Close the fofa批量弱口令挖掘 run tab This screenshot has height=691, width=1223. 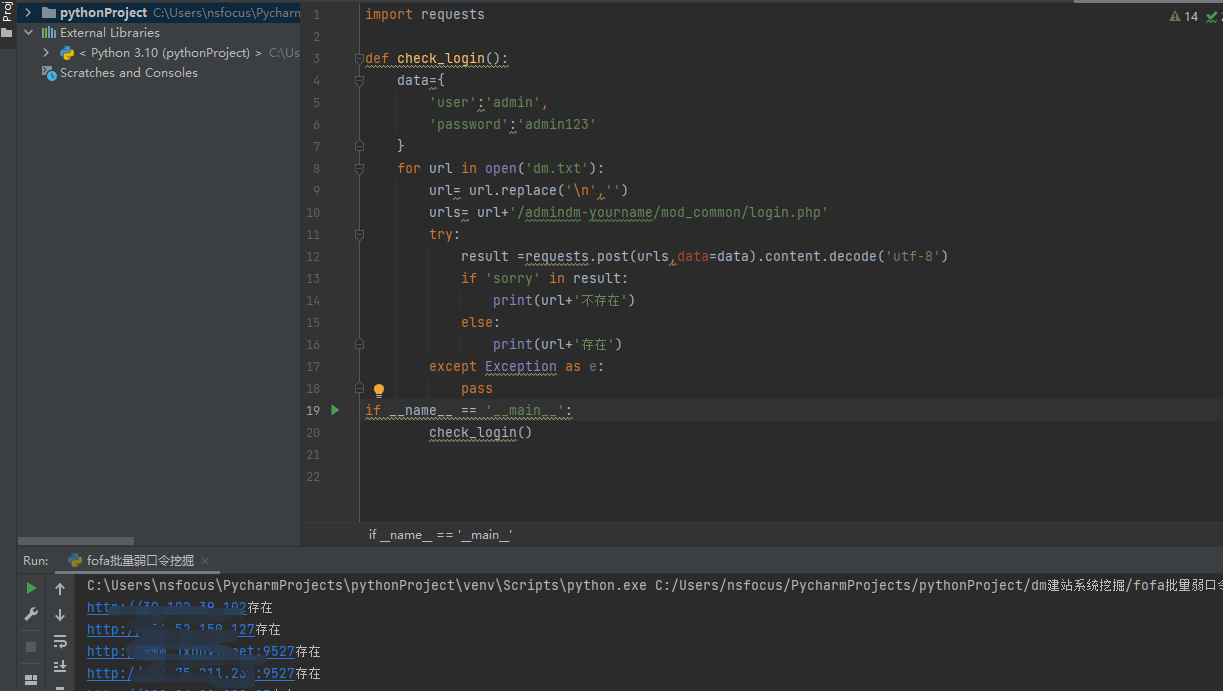pos(205,561)
